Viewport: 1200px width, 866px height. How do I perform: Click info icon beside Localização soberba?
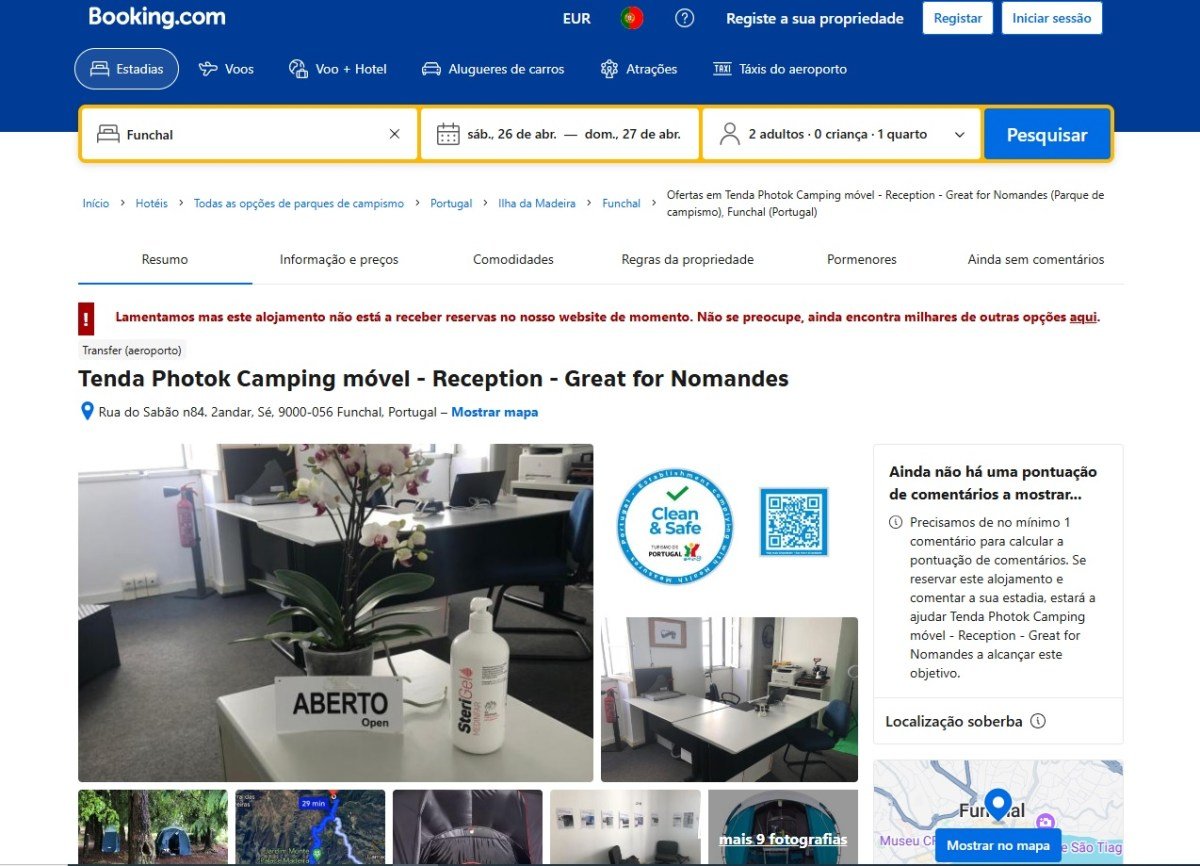(1038, 721)
